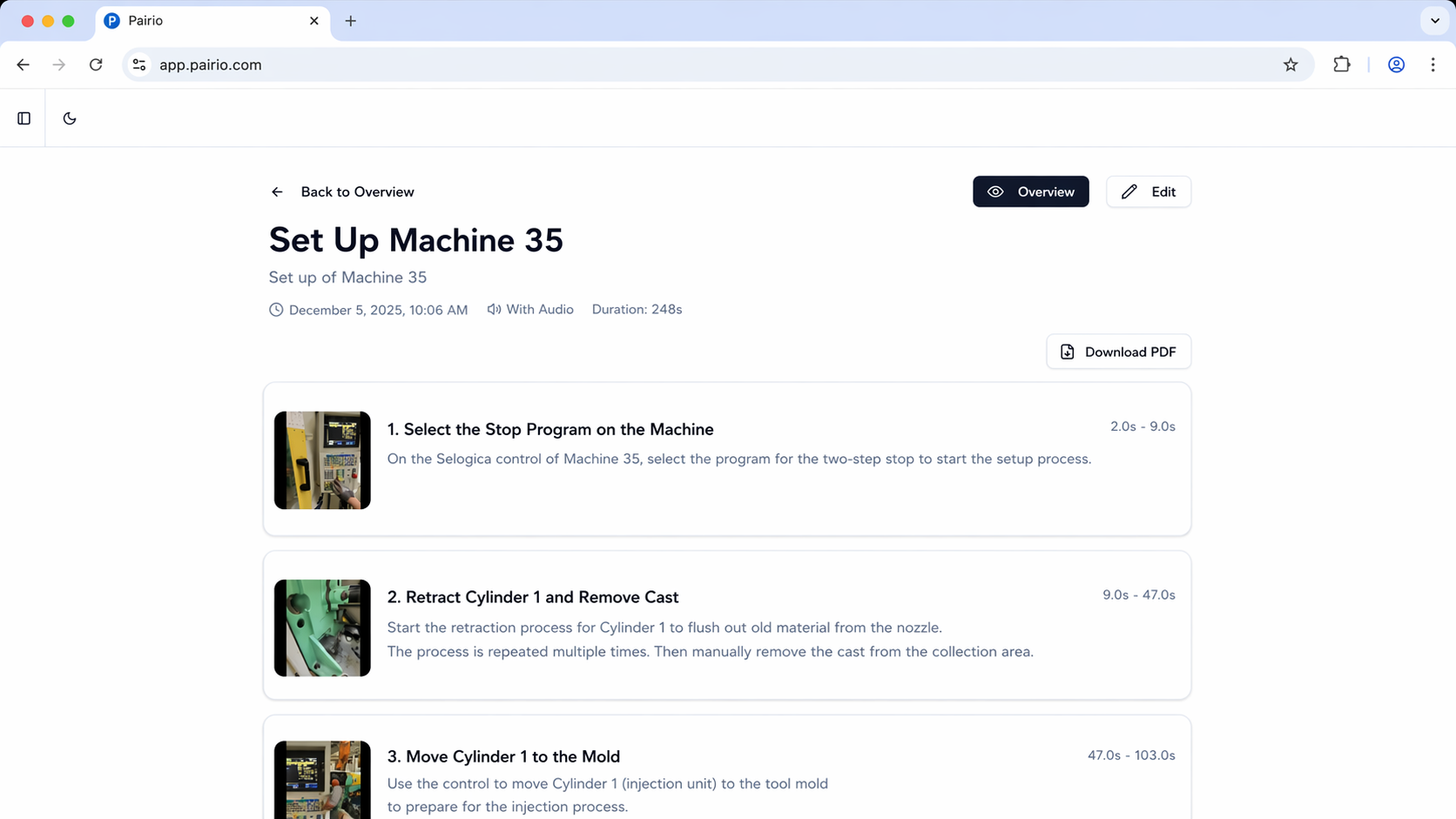Bookmark this page with the star icon
1456x819 pixels.
1291,64
